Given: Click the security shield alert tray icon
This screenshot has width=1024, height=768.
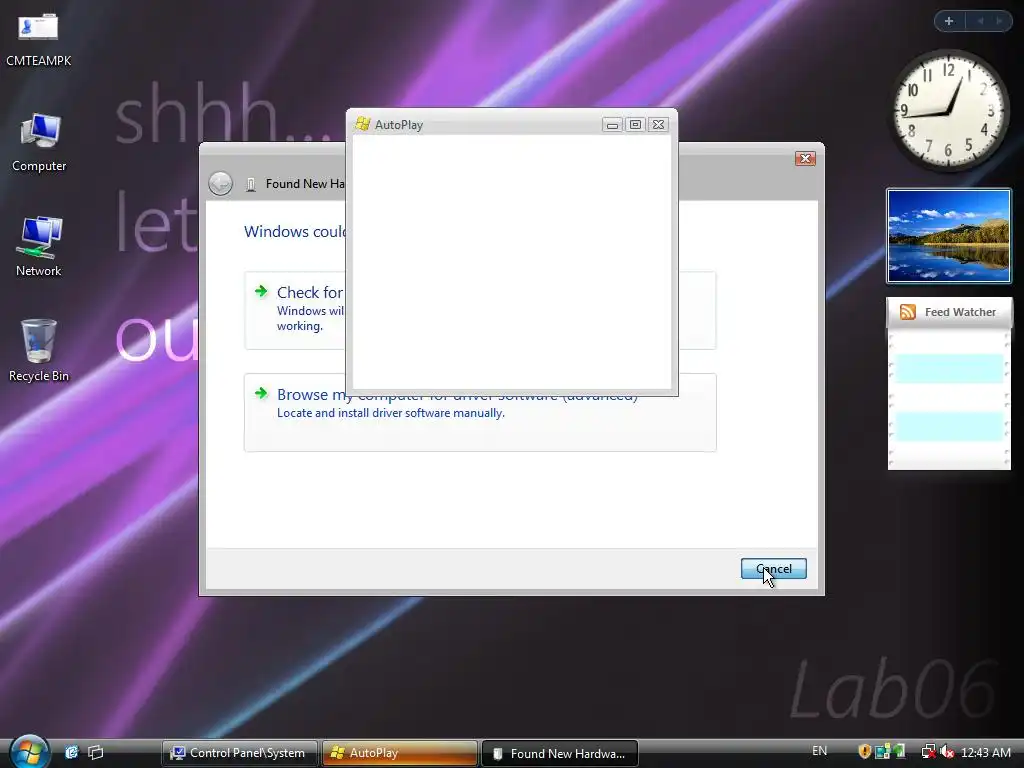Looking at the screenshot, I should [x=865, y=752].
